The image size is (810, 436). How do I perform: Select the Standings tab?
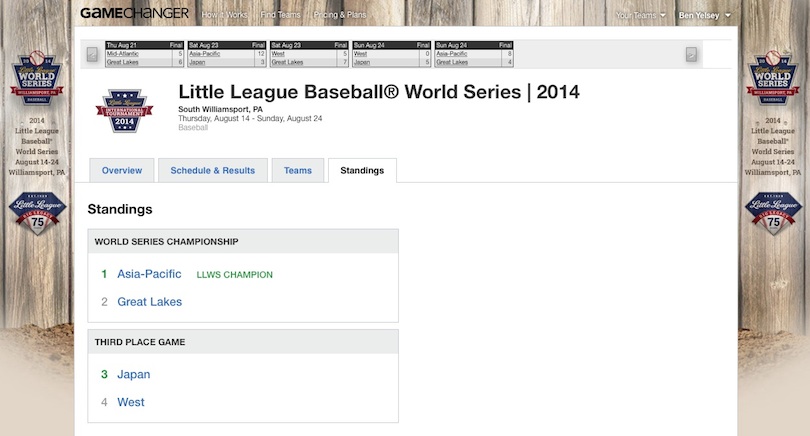point(362,170)
